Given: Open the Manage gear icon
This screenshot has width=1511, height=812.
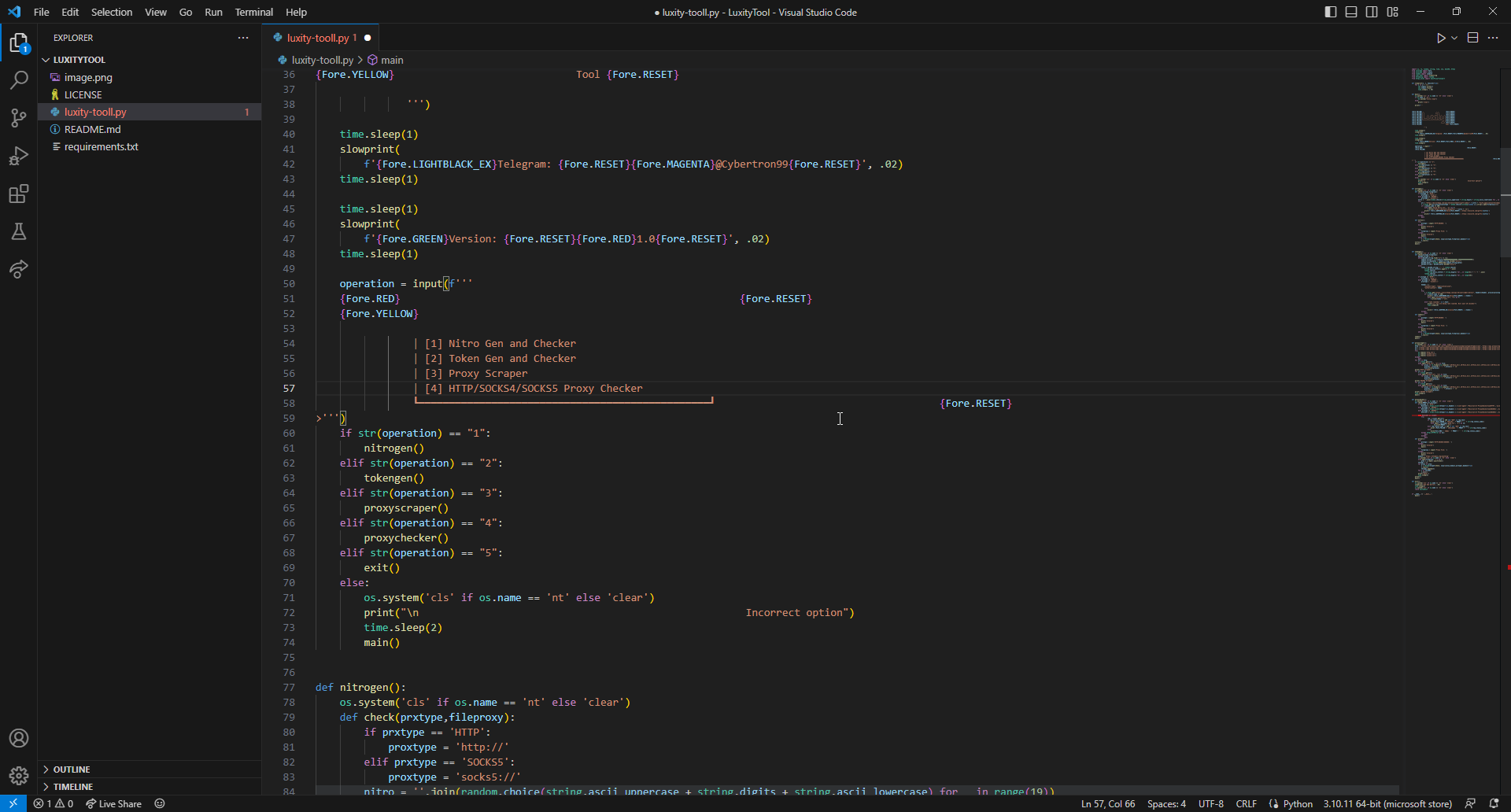Looking at the screenshot, I should [19, 776].
